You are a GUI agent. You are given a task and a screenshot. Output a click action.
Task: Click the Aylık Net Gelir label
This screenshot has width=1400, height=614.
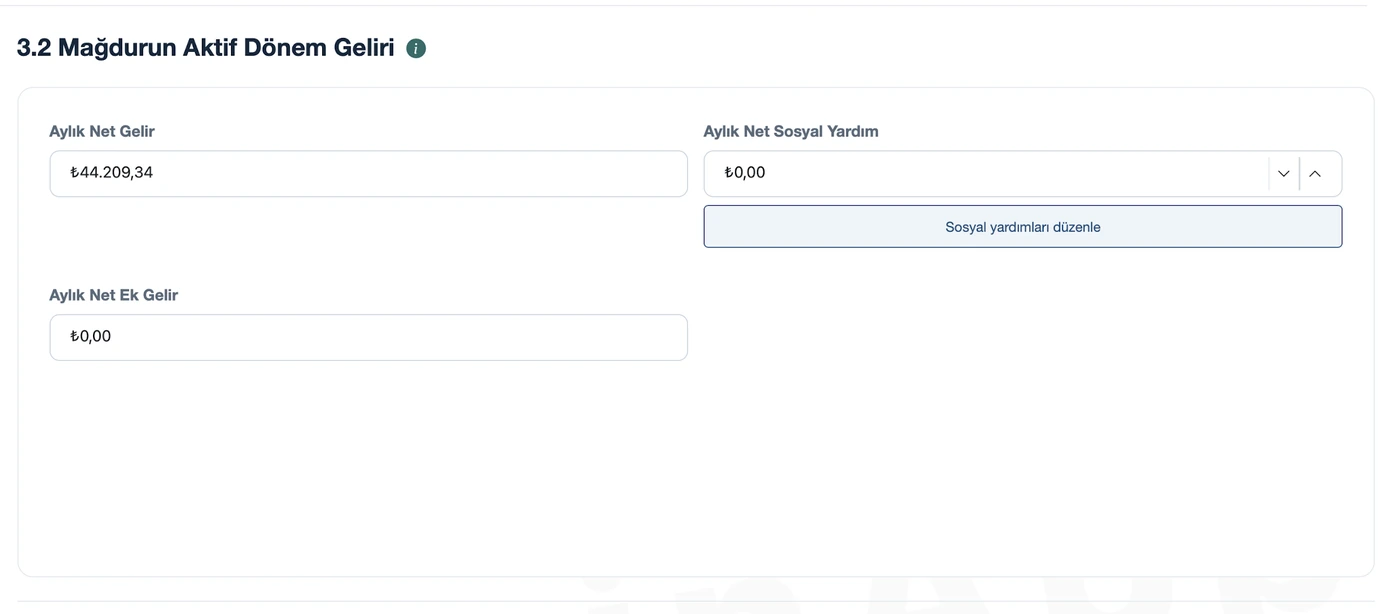pos(102,131)
